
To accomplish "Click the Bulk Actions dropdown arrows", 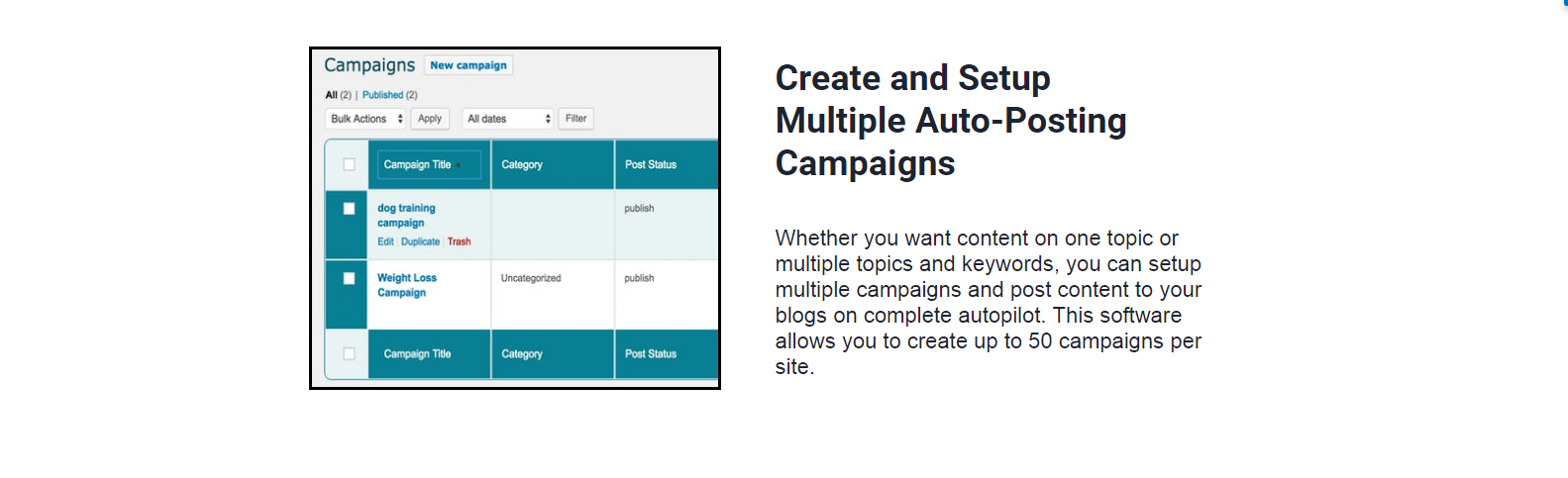I will [x=400, y=119].
